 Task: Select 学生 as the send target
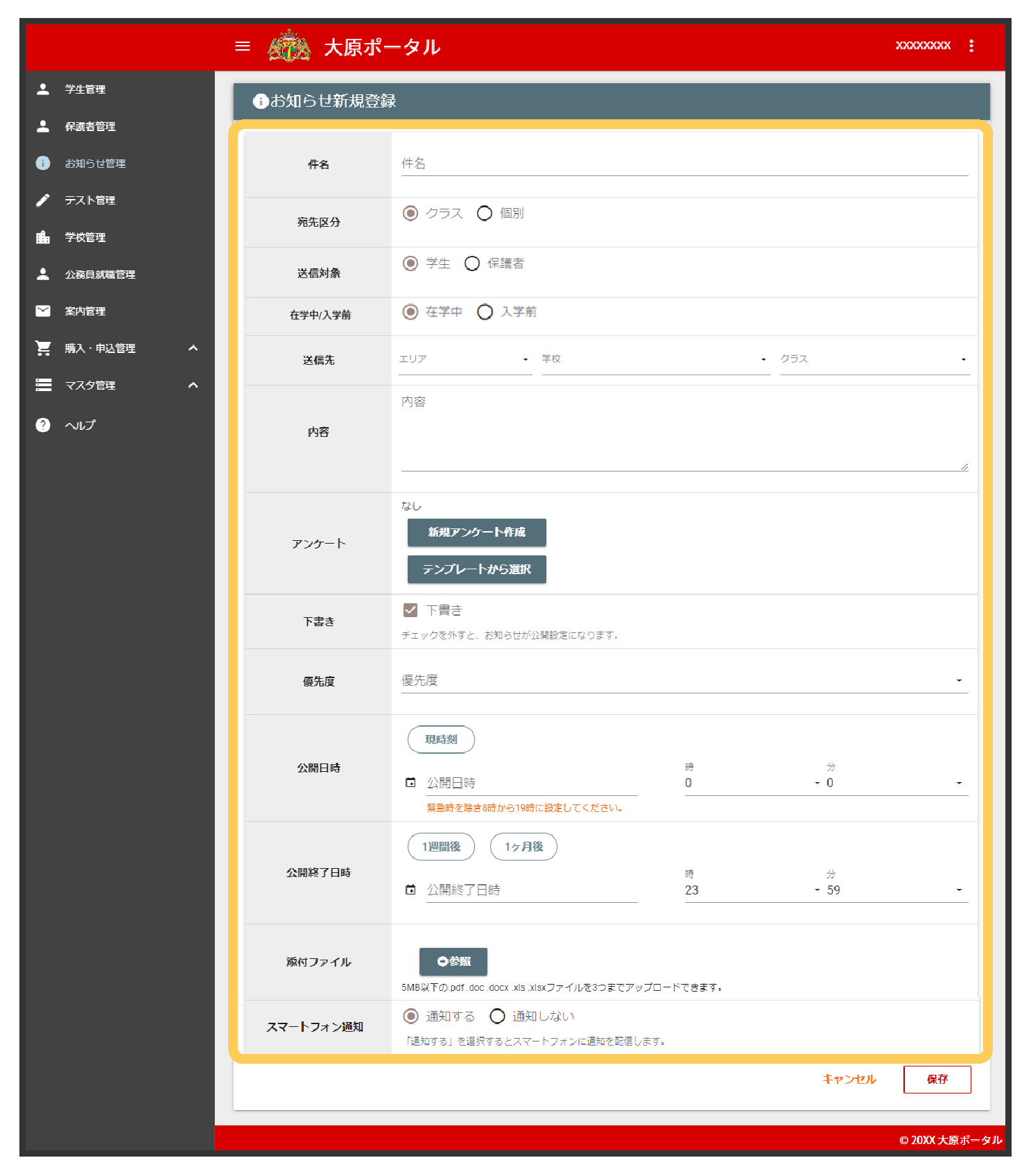(410, 263)
